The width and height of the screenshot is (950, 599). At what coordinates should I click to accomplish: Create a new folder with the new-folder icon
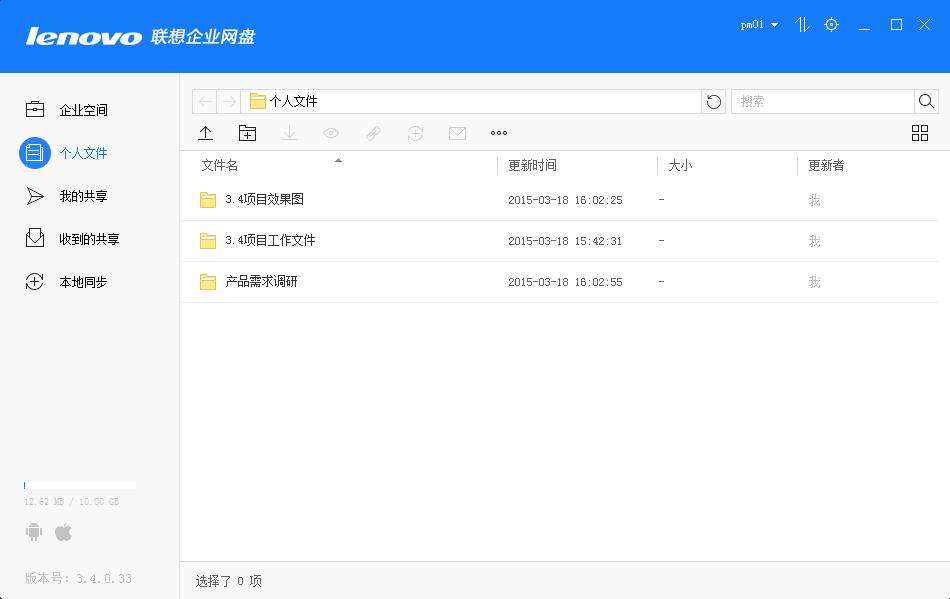[247, 132]
